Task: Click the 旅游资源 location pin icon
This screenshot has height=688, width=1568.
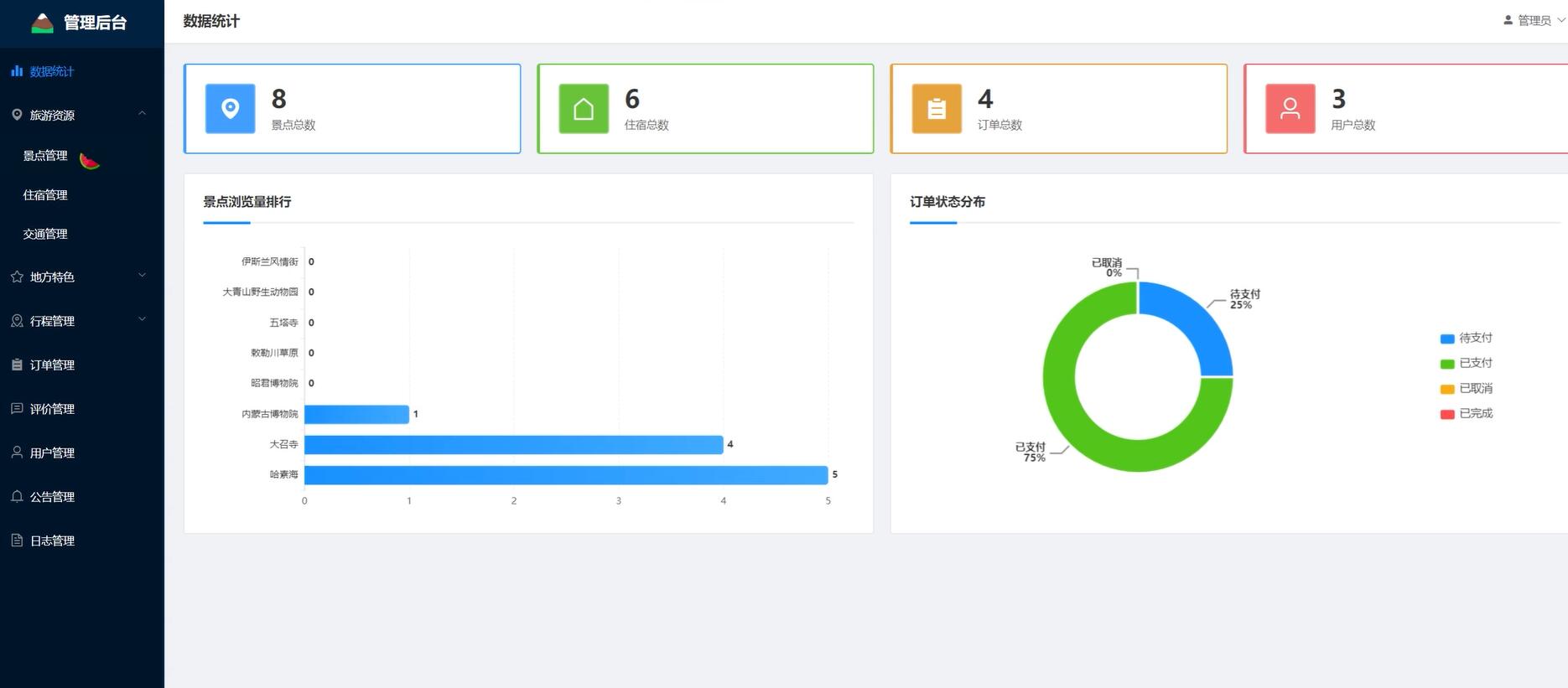Action: click(x=17, y=115)
